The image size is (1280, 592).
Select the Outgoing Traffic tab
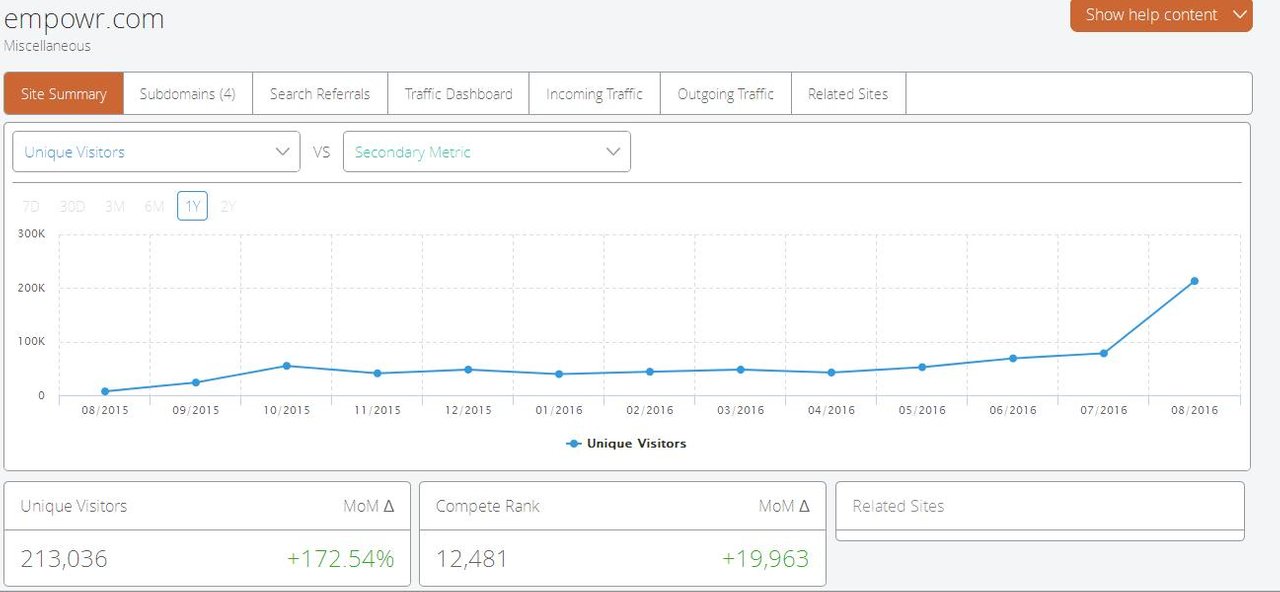tap(726, 94)
